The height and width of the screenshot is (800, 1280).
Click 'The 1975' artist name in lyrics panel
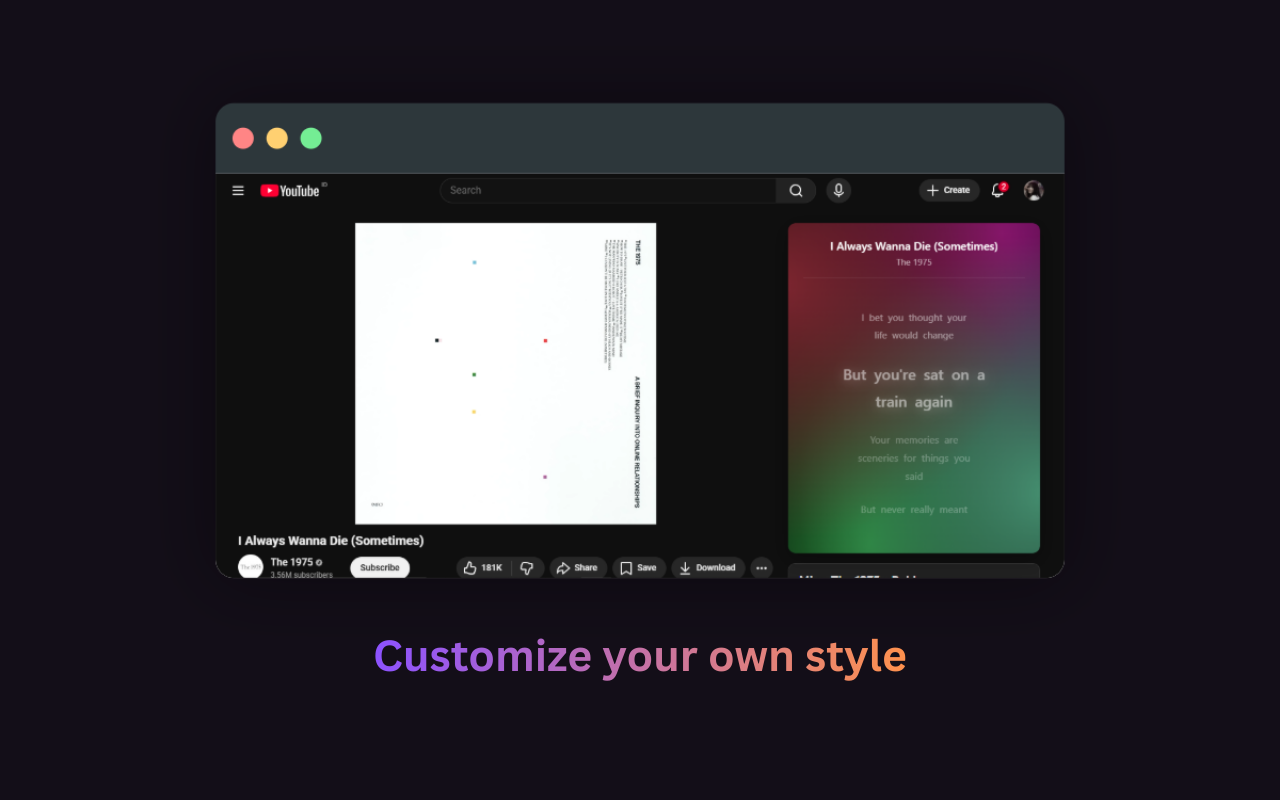coord(914,263)
